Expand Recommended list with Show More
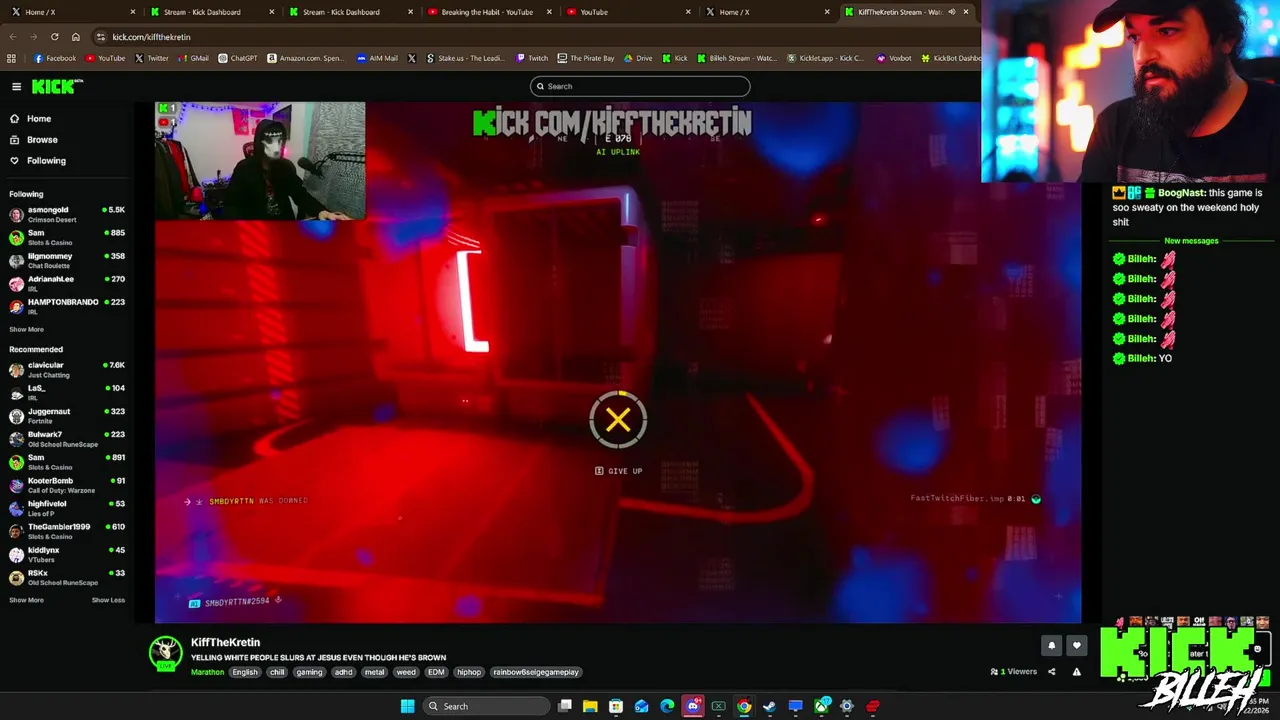This screenshot has height=720, width=1280. [26, 600]
